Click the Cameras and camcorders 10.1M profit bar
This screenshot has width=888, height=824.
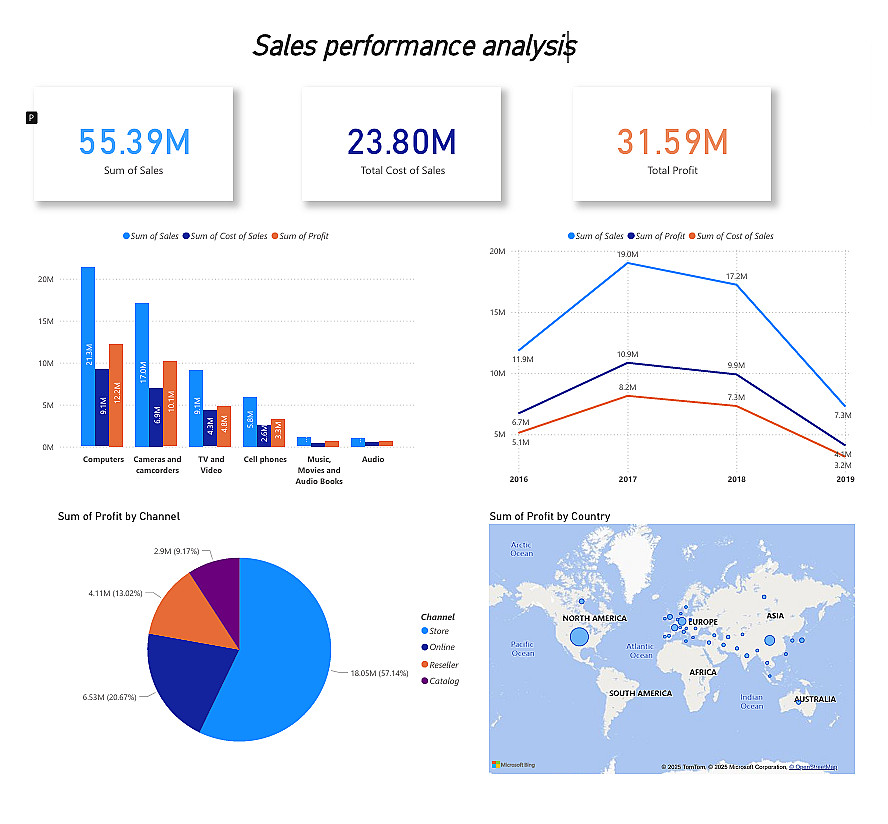click(170, 404)
